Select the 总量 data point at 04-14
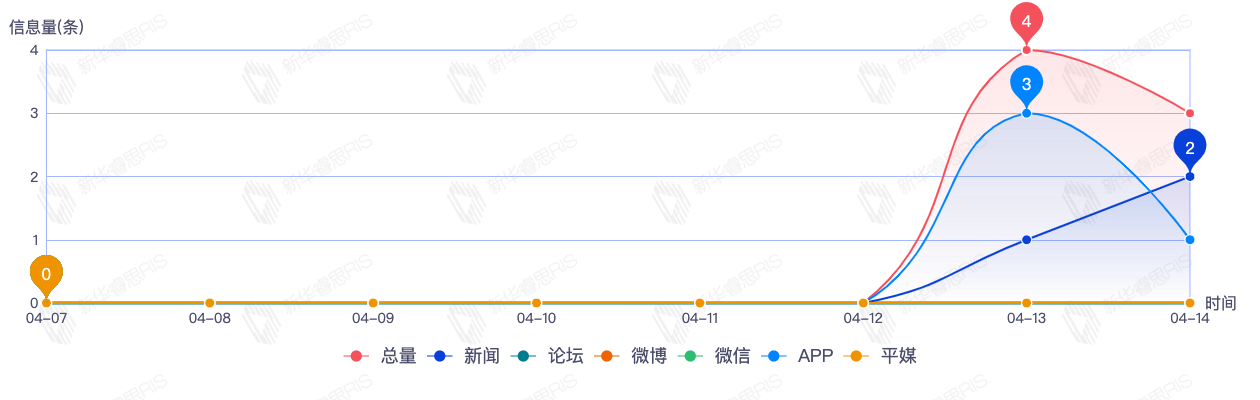Image resolution: width=1260 pixels, height=400 pixels. coord(1189,113)
